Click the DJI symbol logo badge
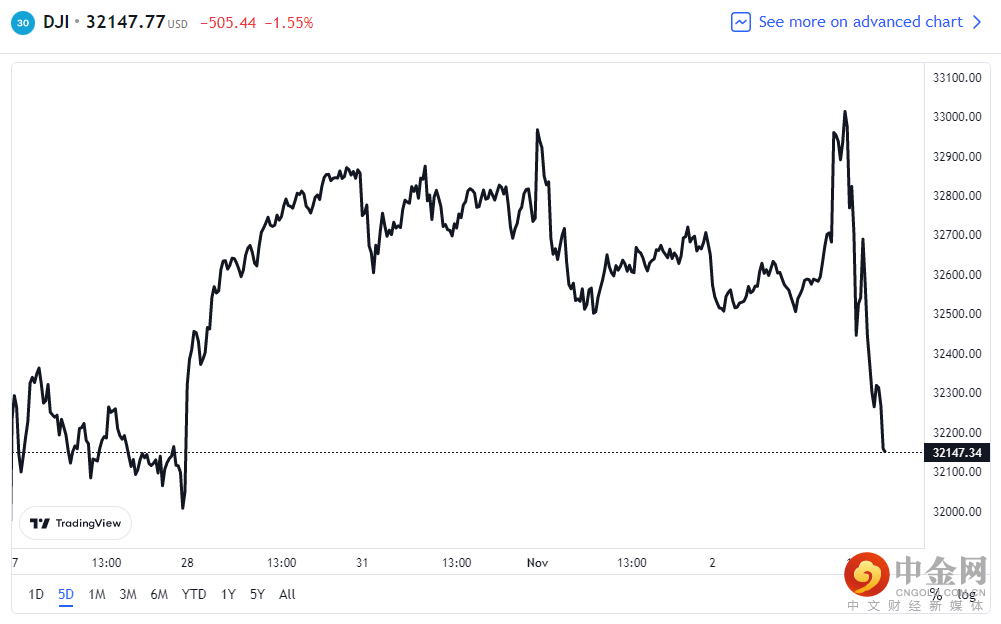The image size is (1001, 624). coord(23,22)
